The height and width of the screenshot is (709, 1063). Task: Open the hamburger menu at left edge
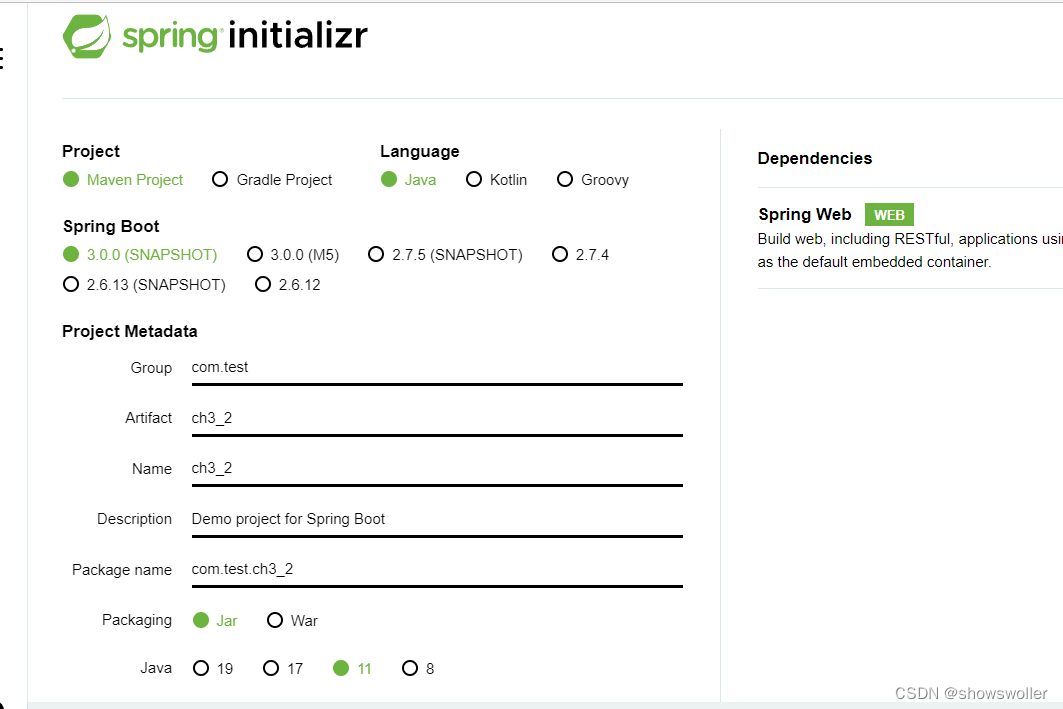3,59
